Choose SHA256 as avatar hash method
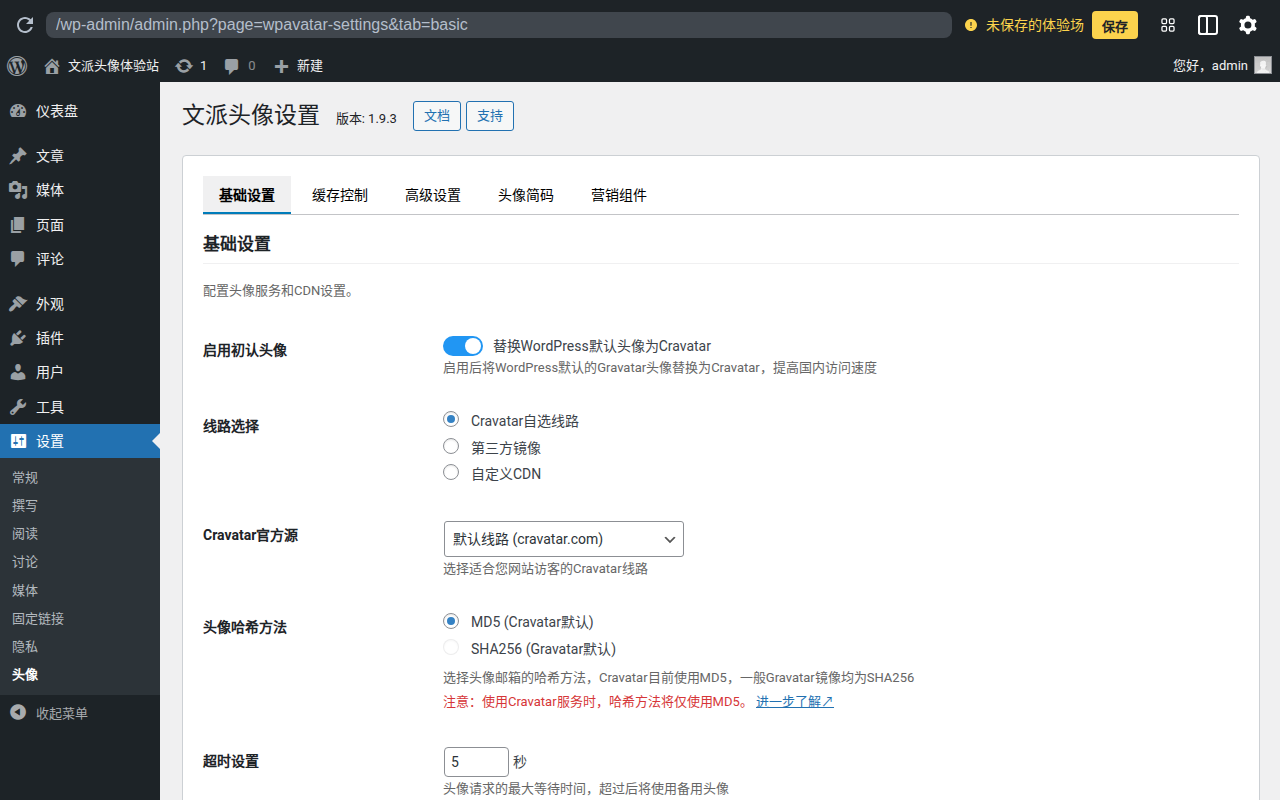Viewport: 1280px width, 800px height. tap(450, 647)
